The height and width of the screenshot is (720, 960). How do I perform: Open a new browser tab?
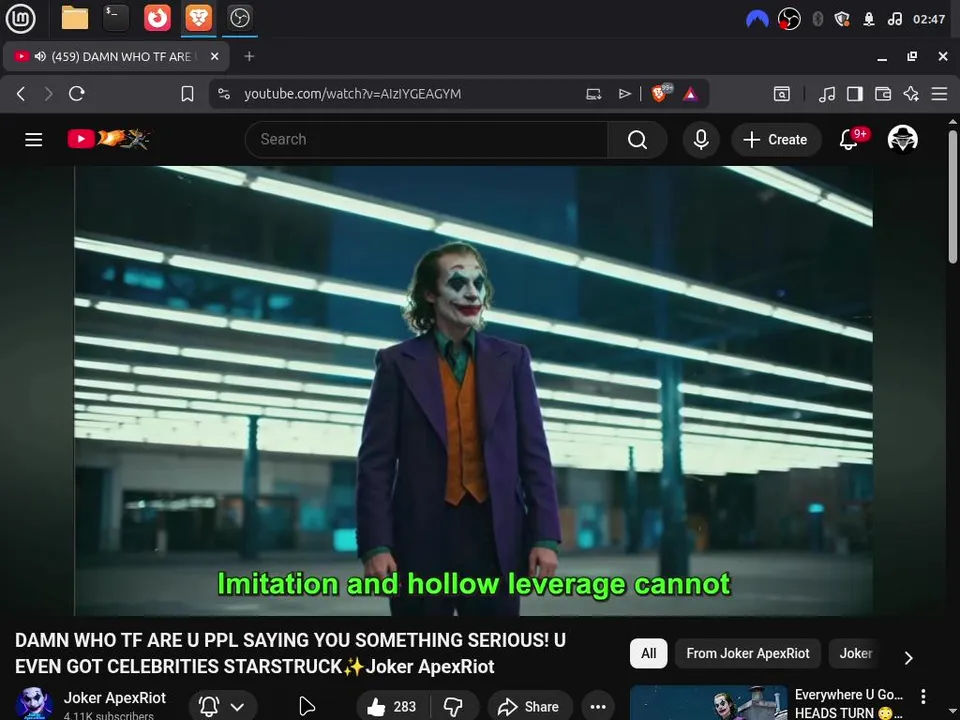(x=249, y=56)
